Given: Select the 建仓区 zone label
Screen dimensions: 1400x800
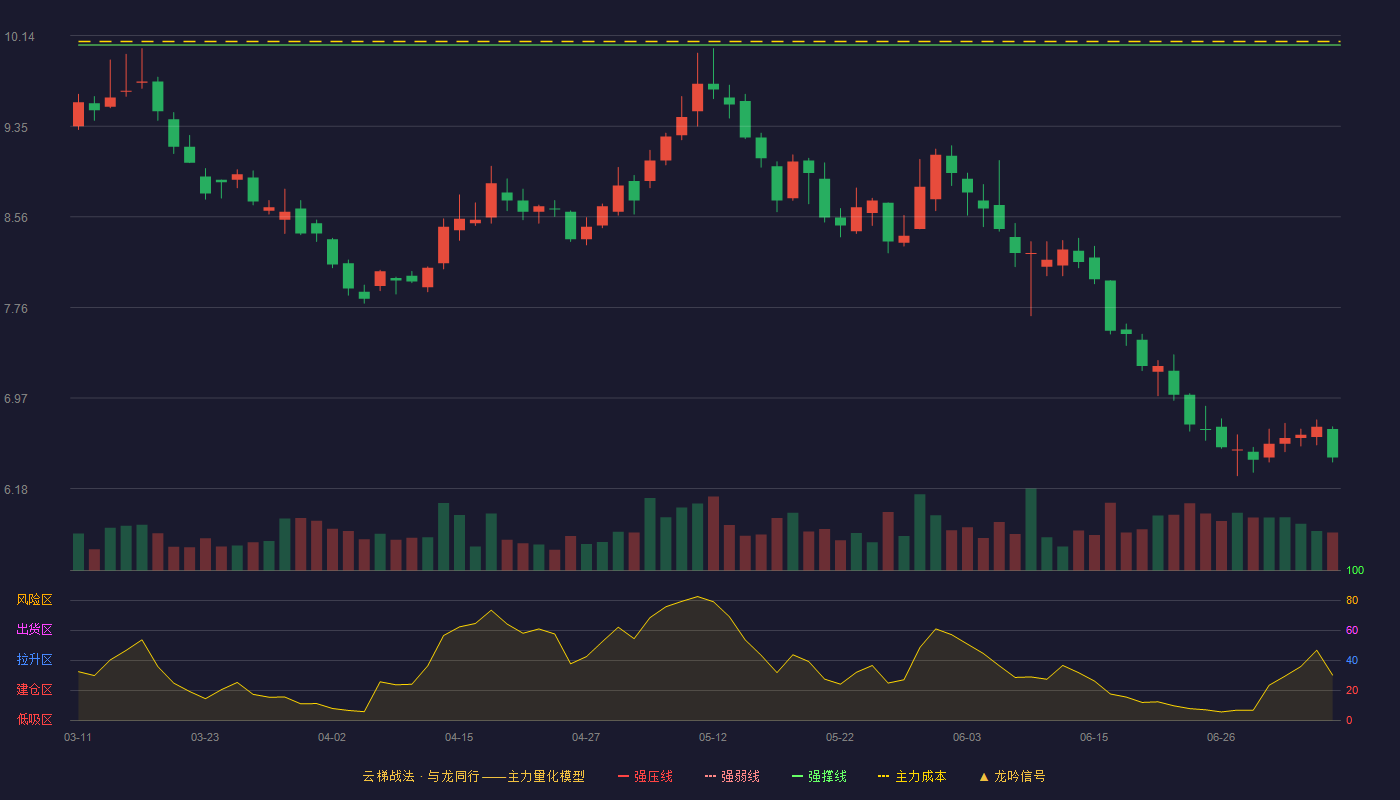Looking at the screenshot, I should (x=34, y=690).
